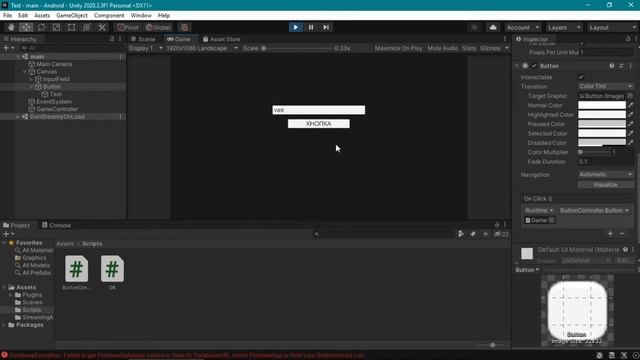Screen dimensions: 640x360
Task: Select the Rect tool
Action: [x=71, y=27]
